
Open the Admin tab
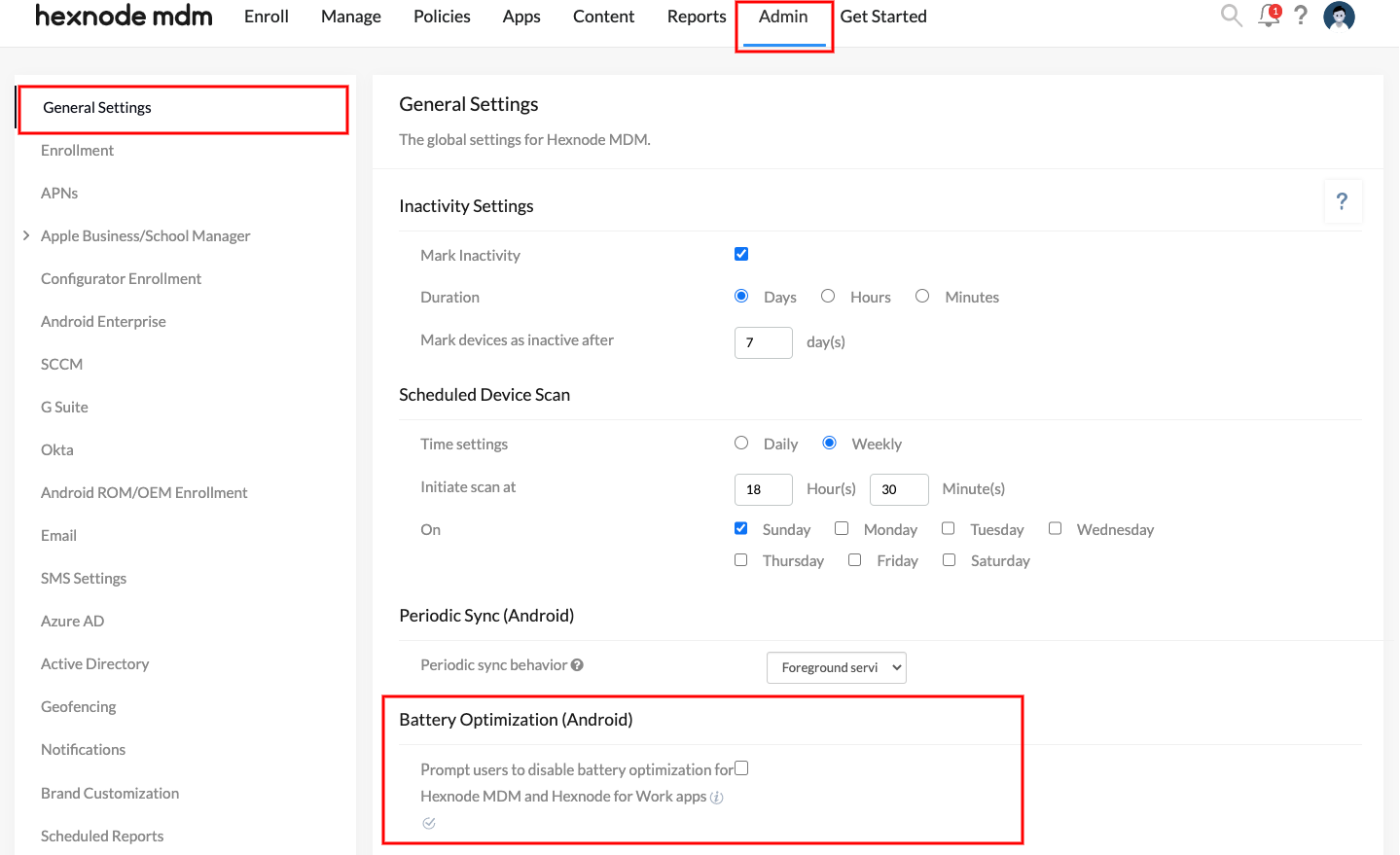(783, 17)
